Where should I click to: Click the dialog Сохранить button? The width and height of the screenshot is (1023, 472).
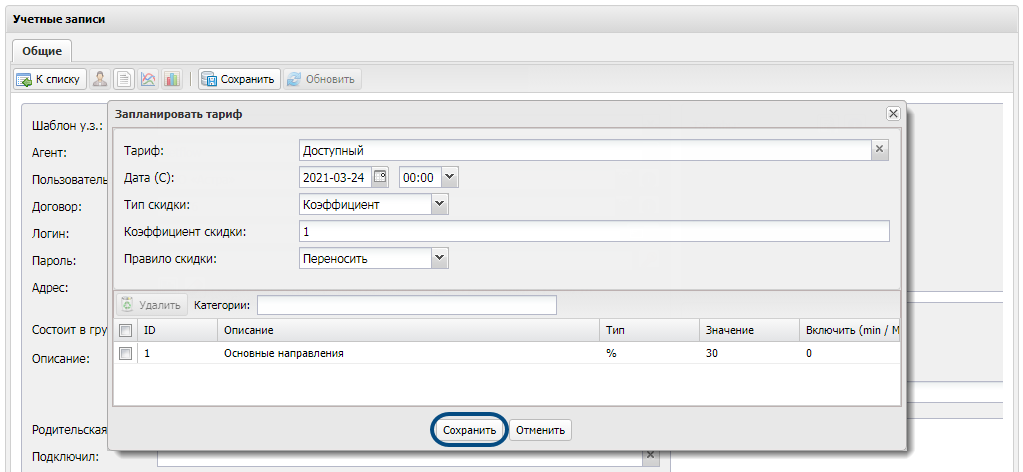(x=469, y=430)
